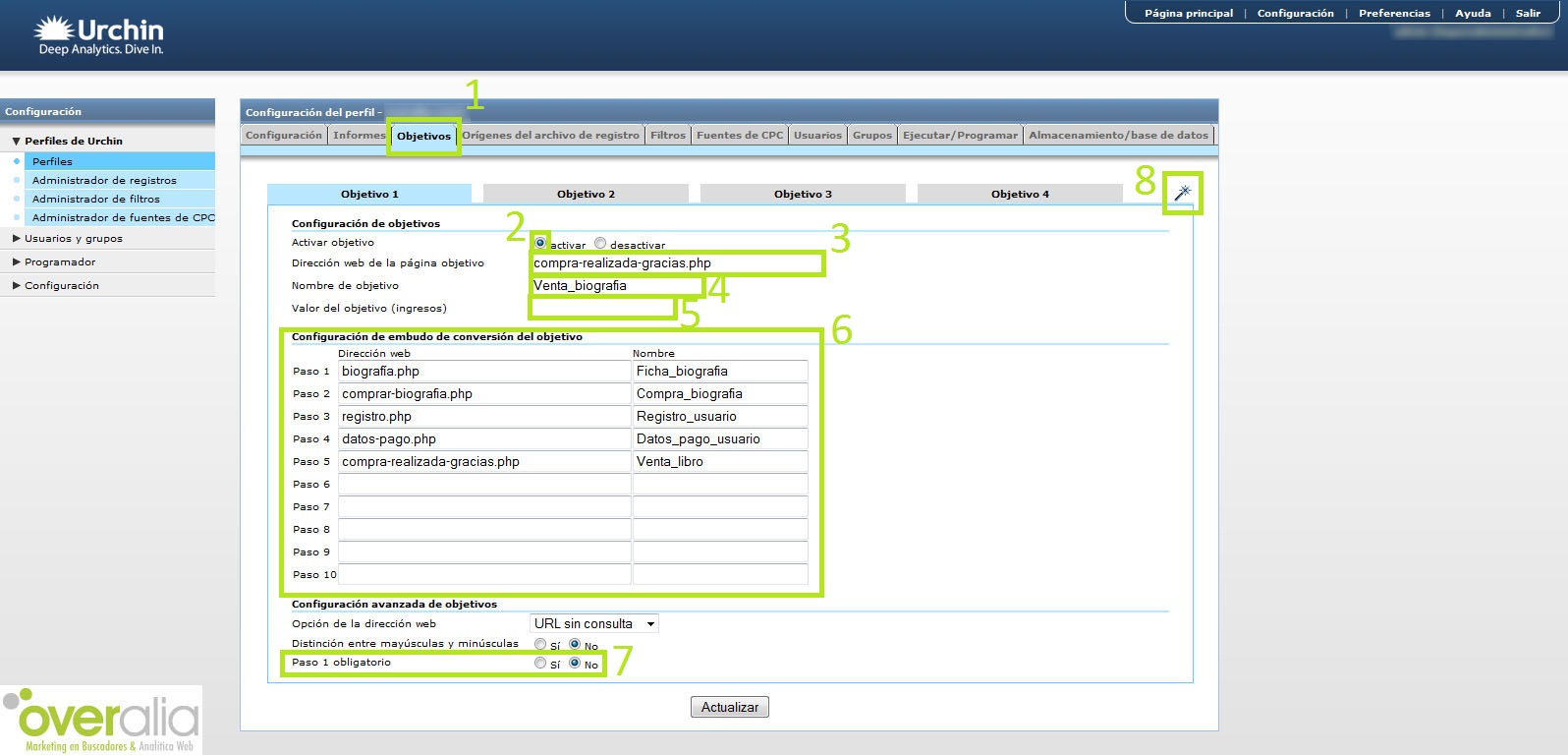
Task: Set 'Paso 1 obligatorio' to Sí
Action: tap(540, 664)
